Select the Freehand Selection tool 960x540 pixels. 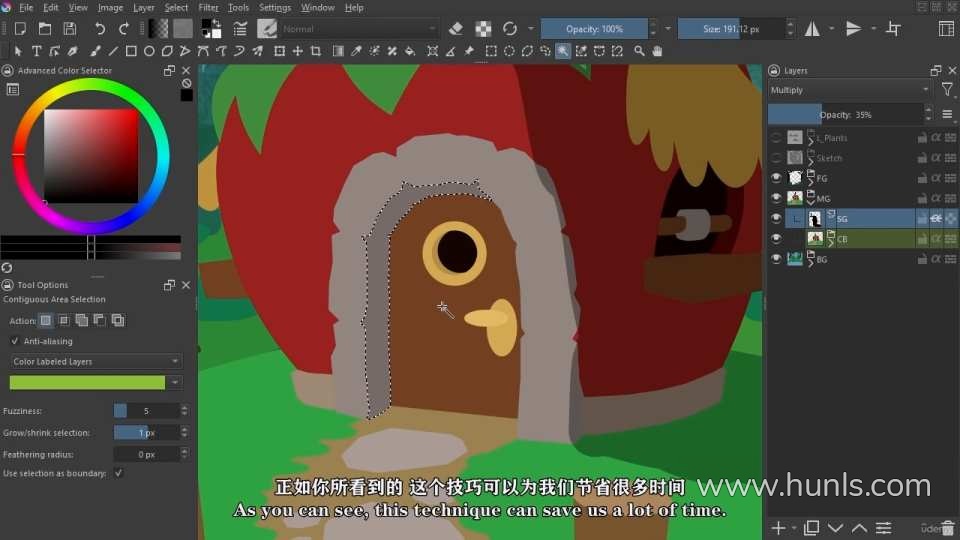point(545,51)
